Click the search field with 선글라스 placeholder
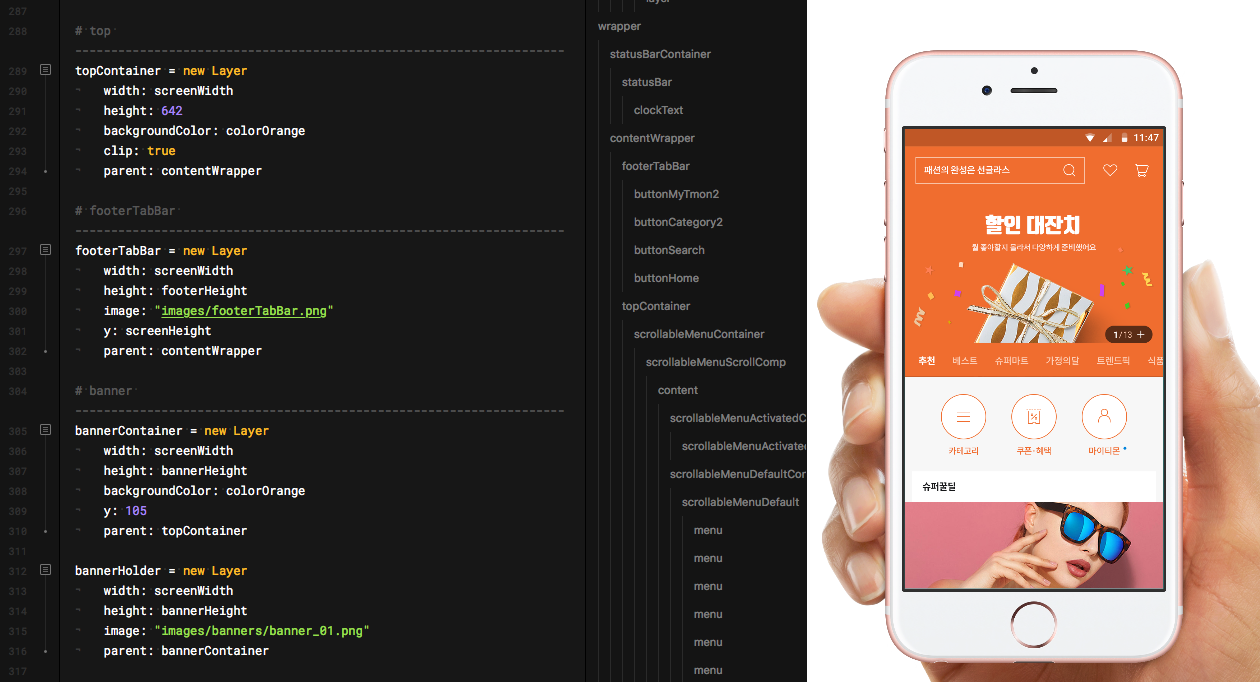This screenshot has height=682, width=1260. (1000, 171)
